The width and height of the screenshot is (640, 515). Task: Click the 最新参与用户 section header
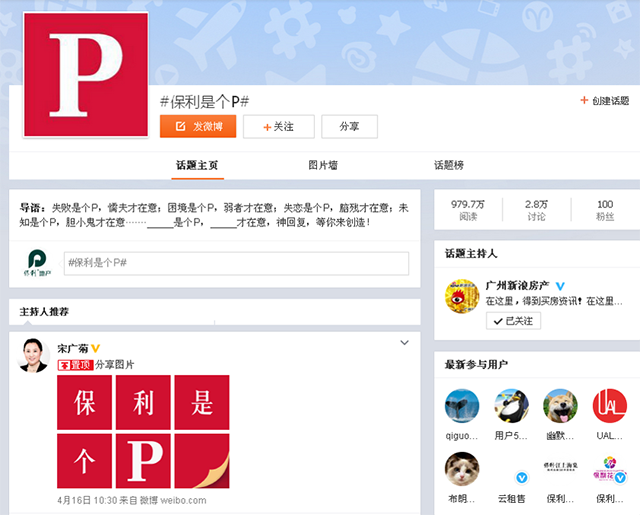pos(476,364)
